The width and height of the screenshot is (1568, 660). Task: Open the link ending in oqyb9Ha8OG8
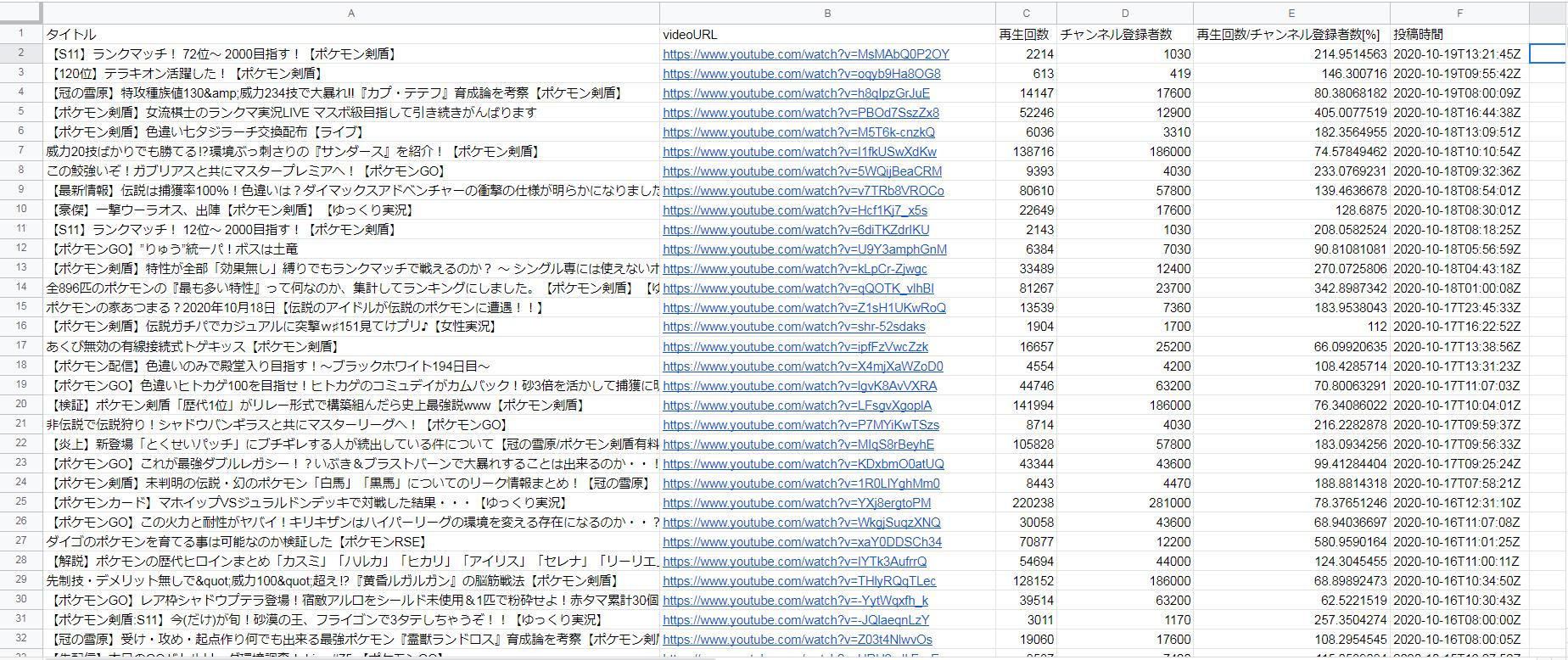pyautogui.click(x=802, y=74)
